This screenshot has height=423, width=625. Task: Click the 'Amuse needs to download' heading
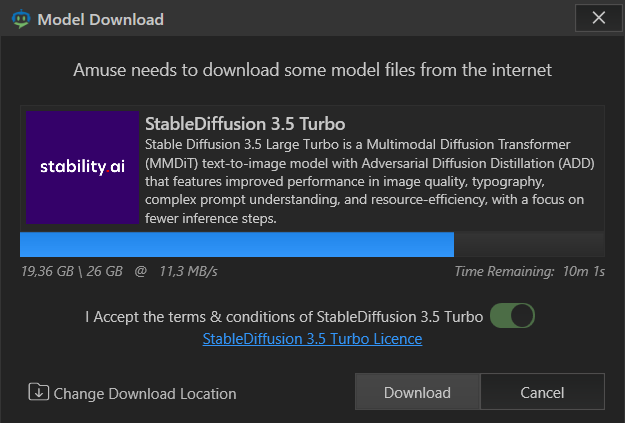click(x=312, y=70)
